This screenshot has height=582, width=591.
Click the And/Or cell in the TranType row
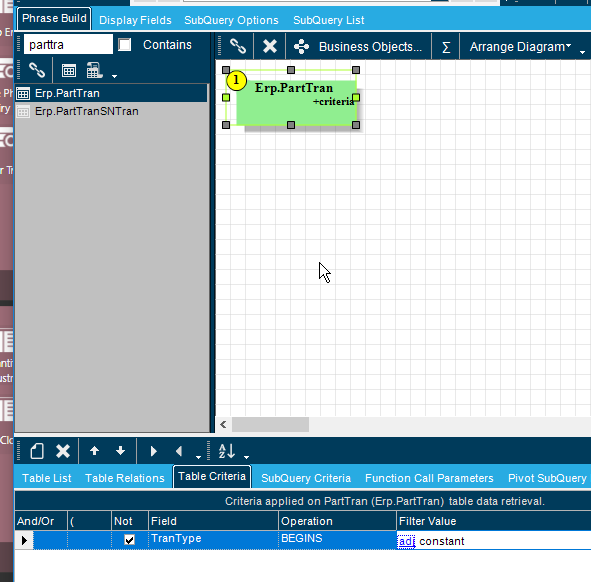pyautogui.click(x=50, y=540)
